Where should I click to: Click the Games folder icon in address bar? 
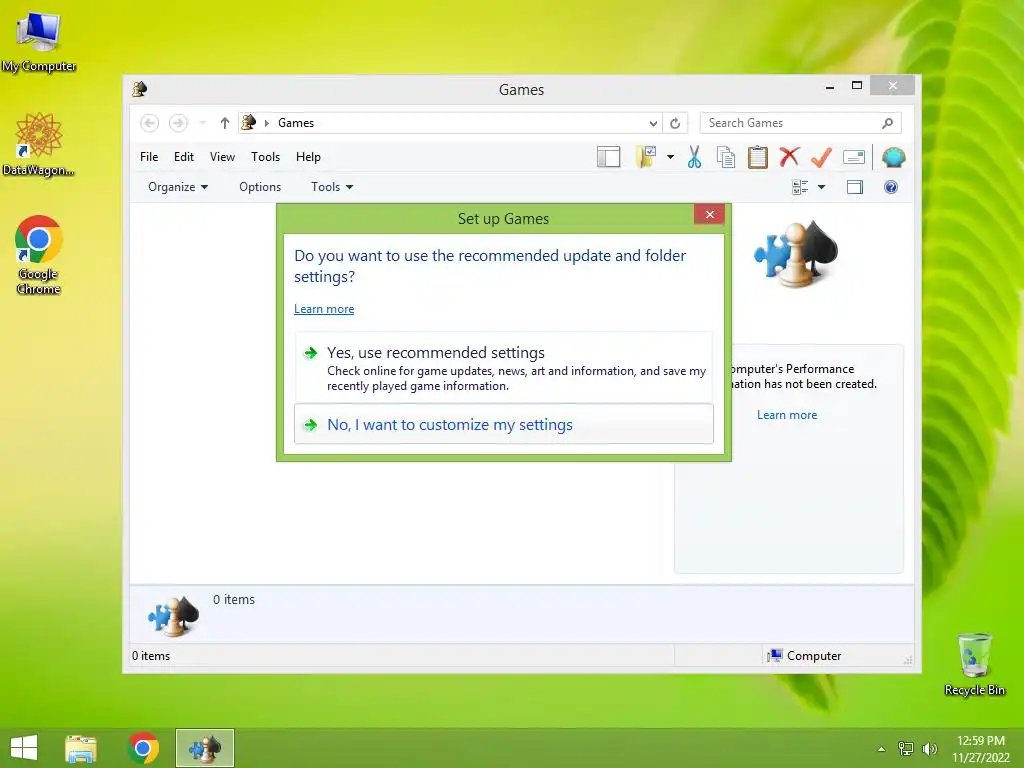click(249, 122)
